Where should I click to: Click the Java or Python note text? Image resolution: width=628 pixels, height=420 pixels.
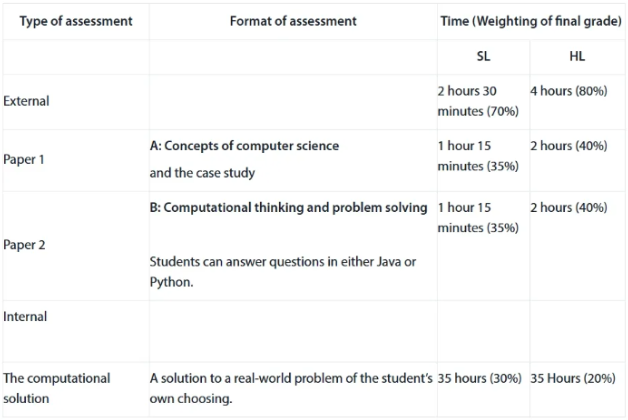(283, 272)
